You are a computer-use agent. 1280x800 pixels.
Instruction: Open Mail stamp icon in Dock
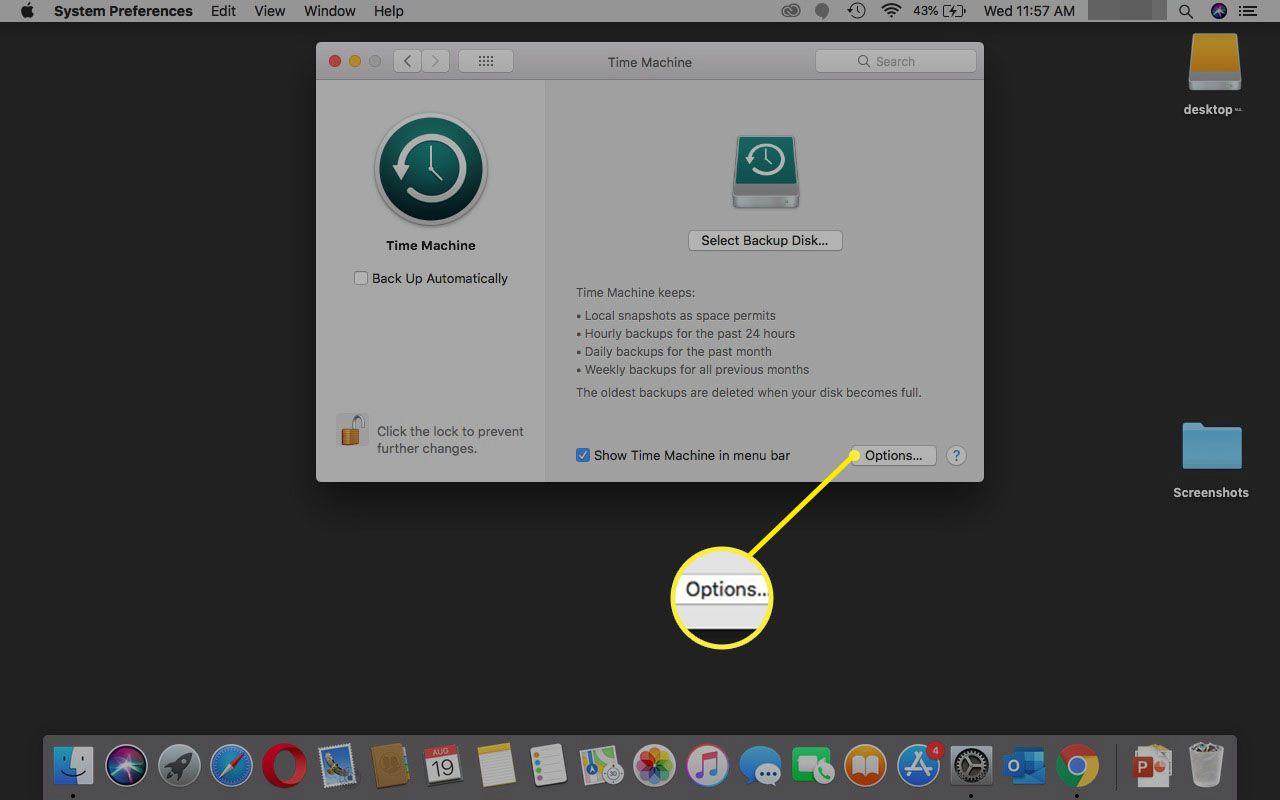pos(337,766)
